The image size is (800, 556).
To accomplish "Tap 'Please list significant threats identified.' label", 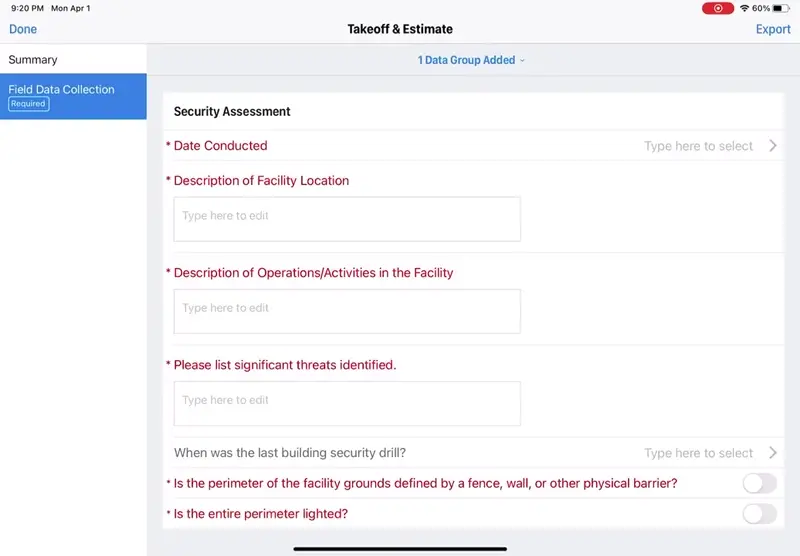I will [x=285, y=365].
